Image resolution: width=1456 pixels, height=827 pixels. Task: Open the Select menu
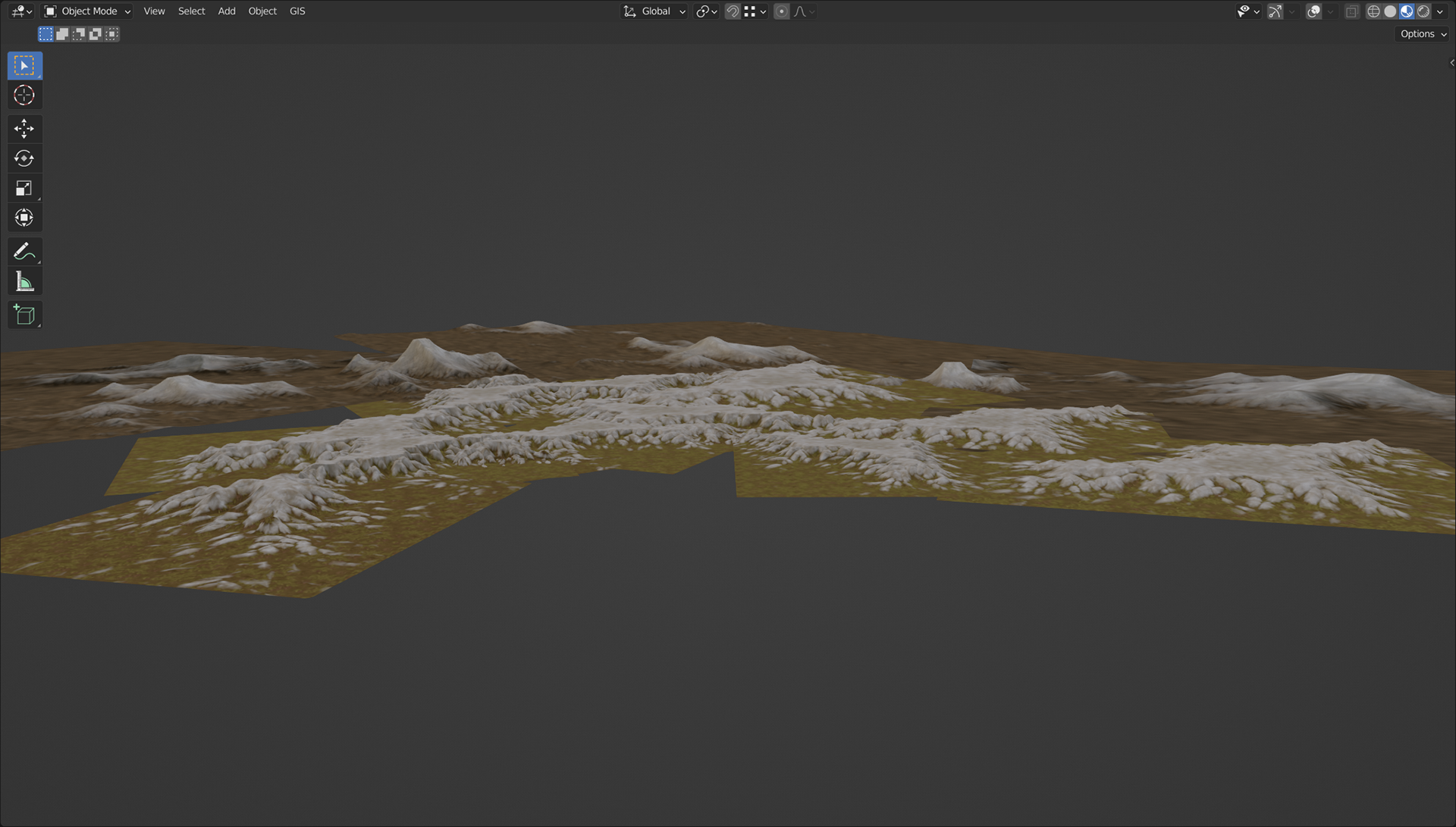[191, 11]
